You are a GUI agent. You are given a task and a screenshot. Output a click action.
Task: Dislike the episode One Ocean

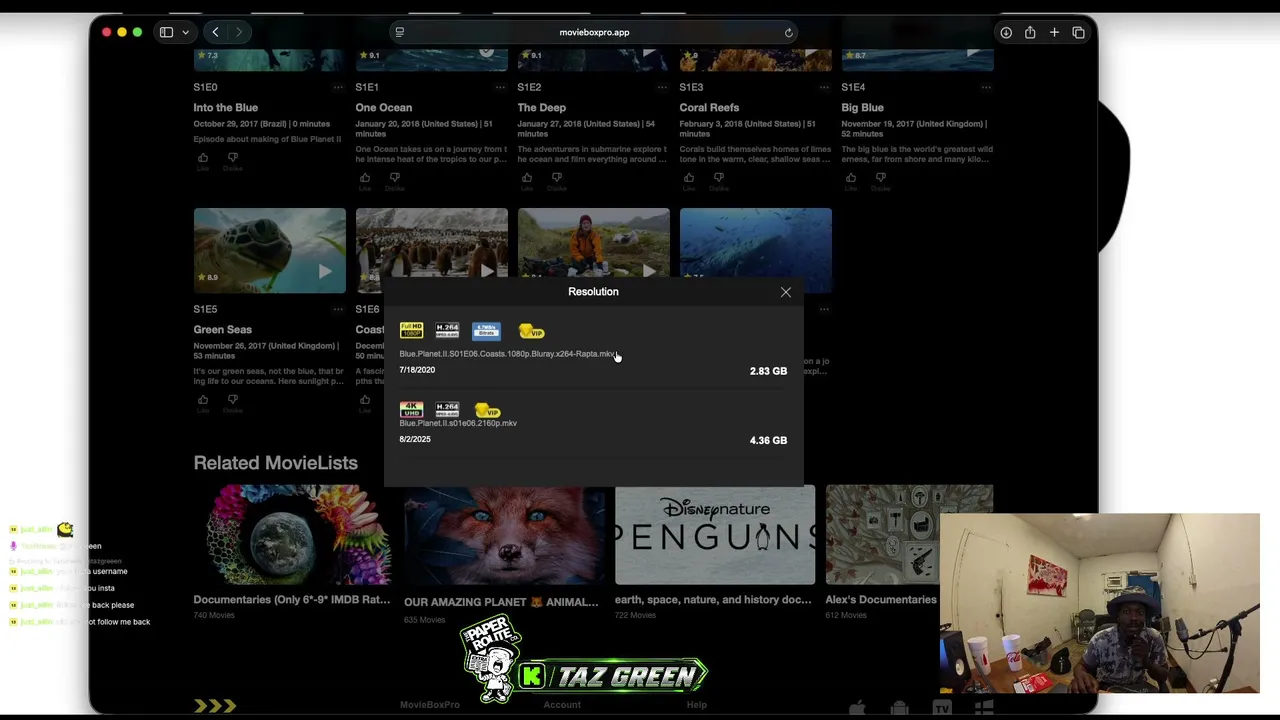[395, 180]
